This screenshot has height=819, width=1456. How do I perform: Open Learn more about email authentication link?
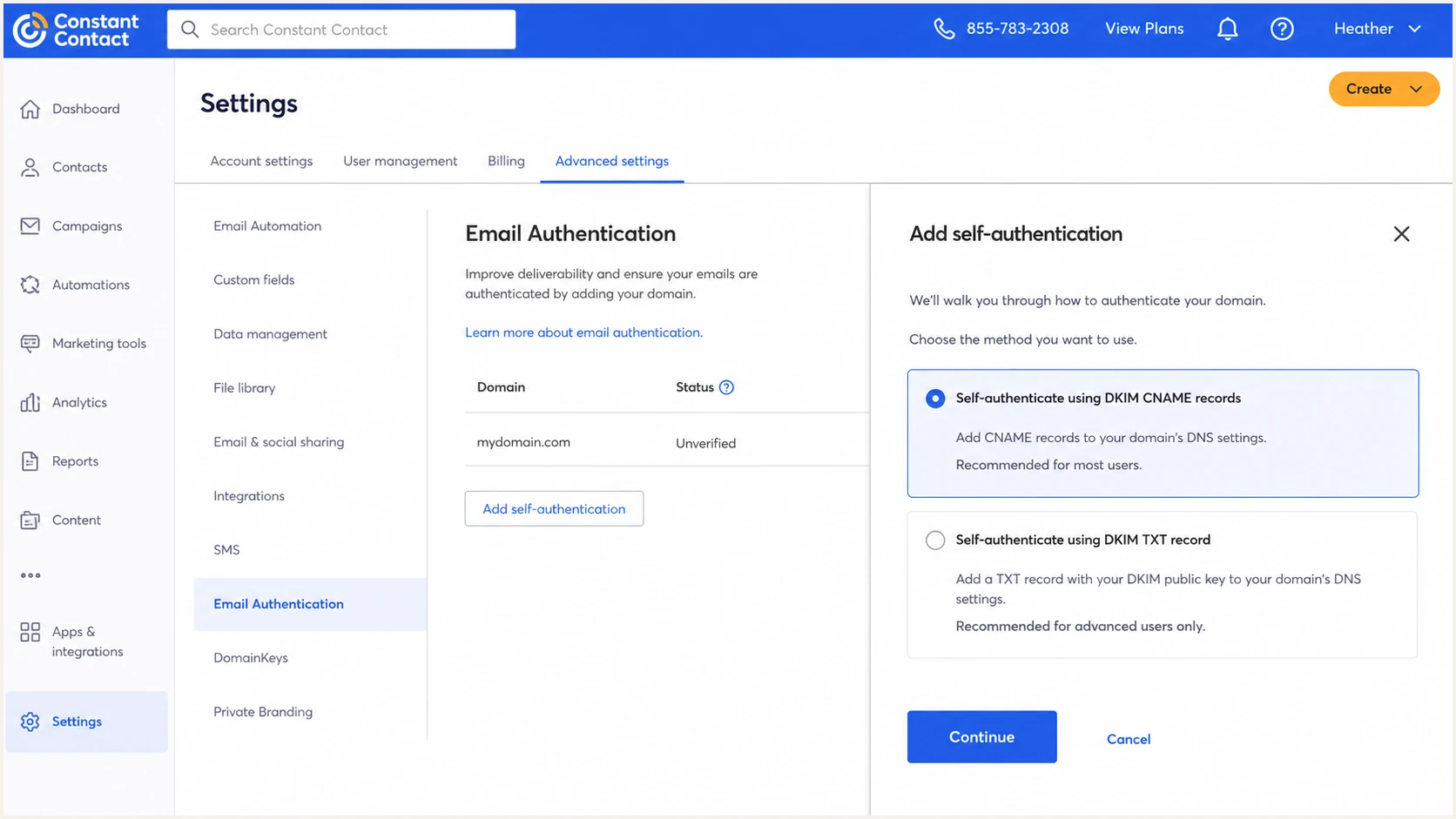pyautogui.click(x=583, y=332)
